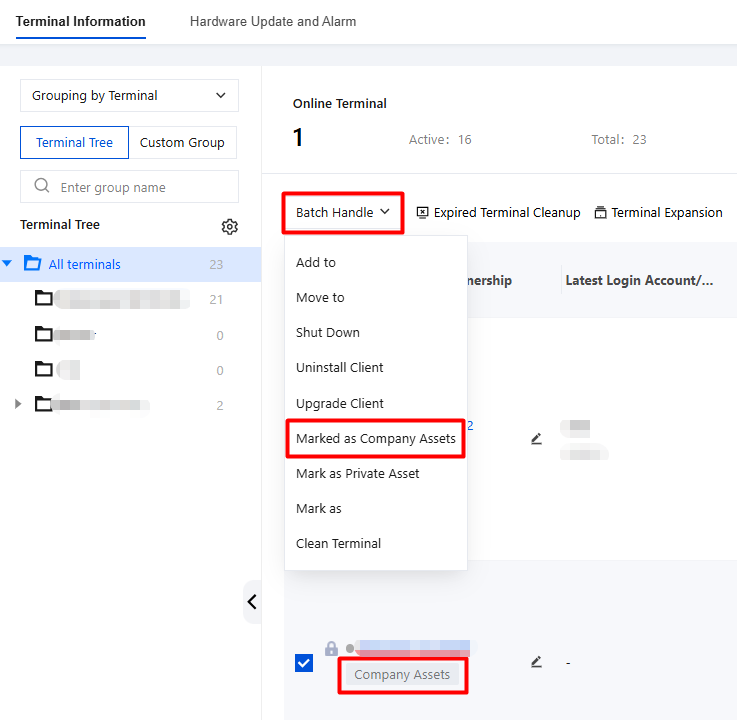Open the Batch Handle dropdown

tap(343, 212)
